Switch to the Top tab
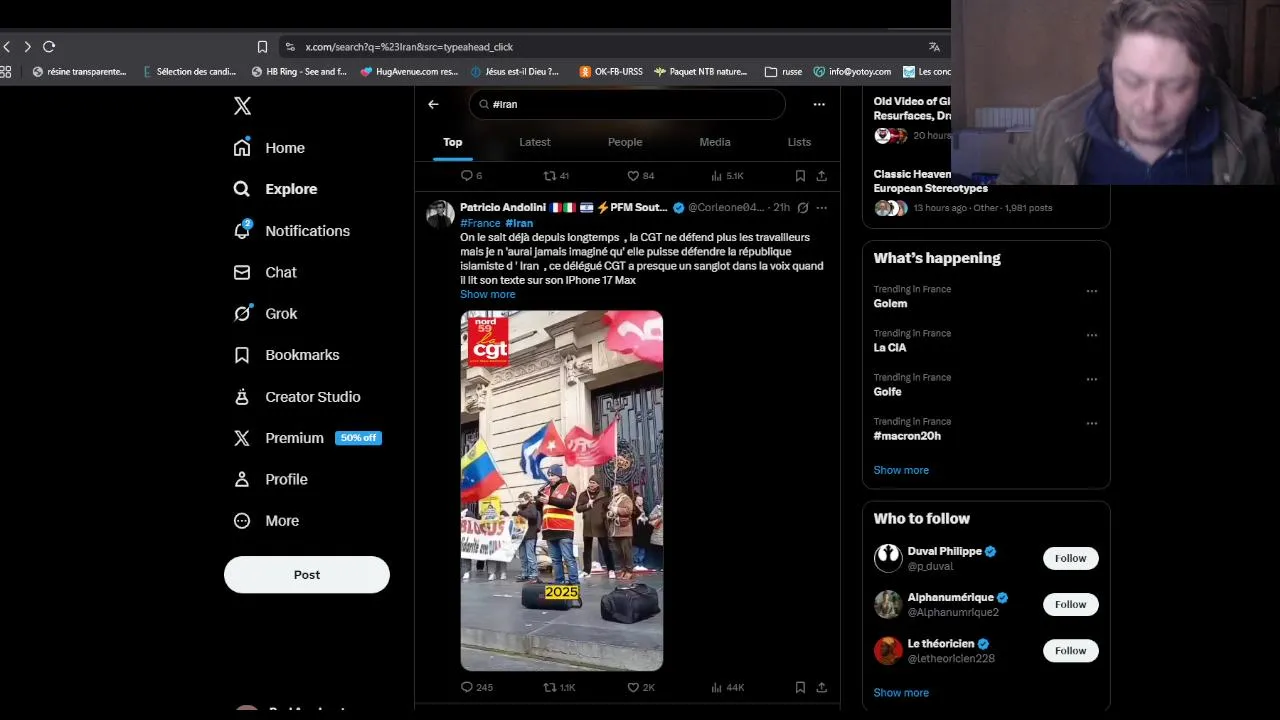Viewport: 1280px width, 720px height. click(x=453, y=142)
